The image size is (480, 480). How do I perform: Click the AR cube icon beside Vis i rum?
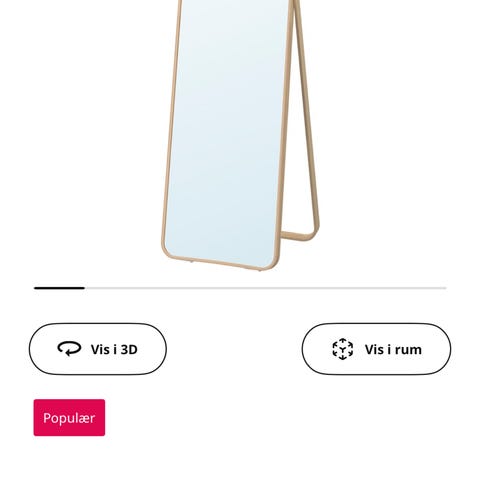point(343,349)
